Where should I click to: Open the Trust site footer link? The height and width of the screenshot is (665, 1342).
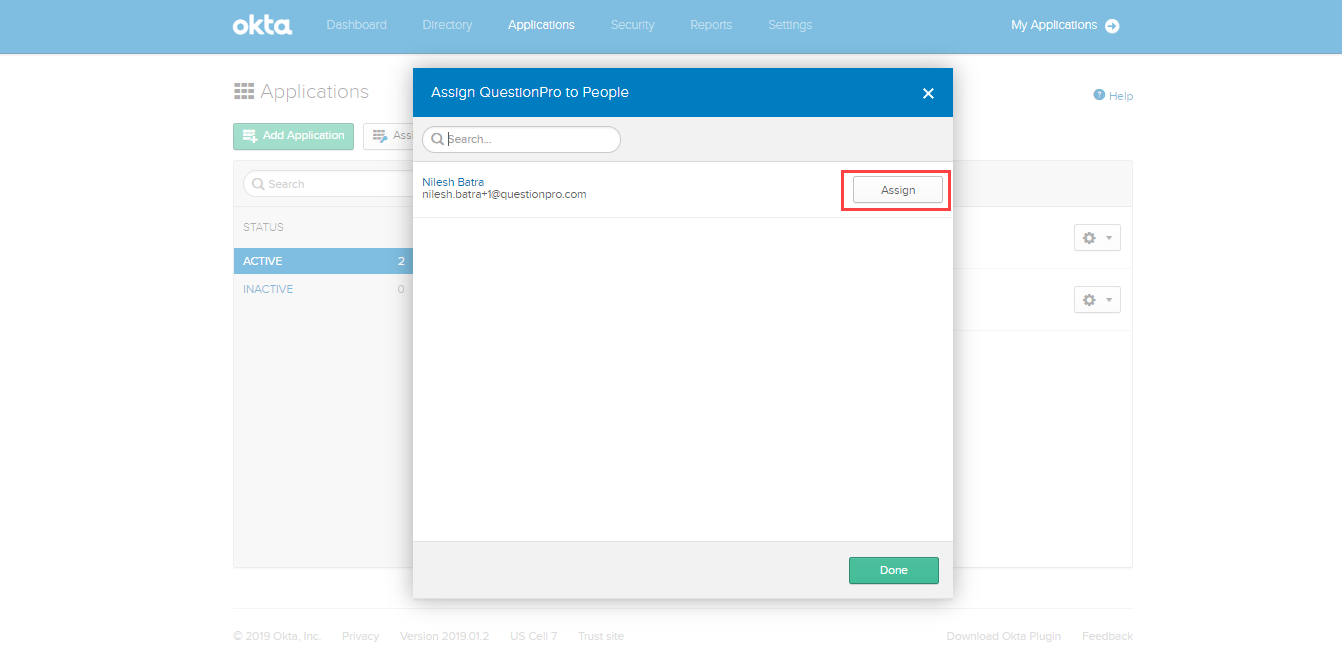click(x=601, y=636)
